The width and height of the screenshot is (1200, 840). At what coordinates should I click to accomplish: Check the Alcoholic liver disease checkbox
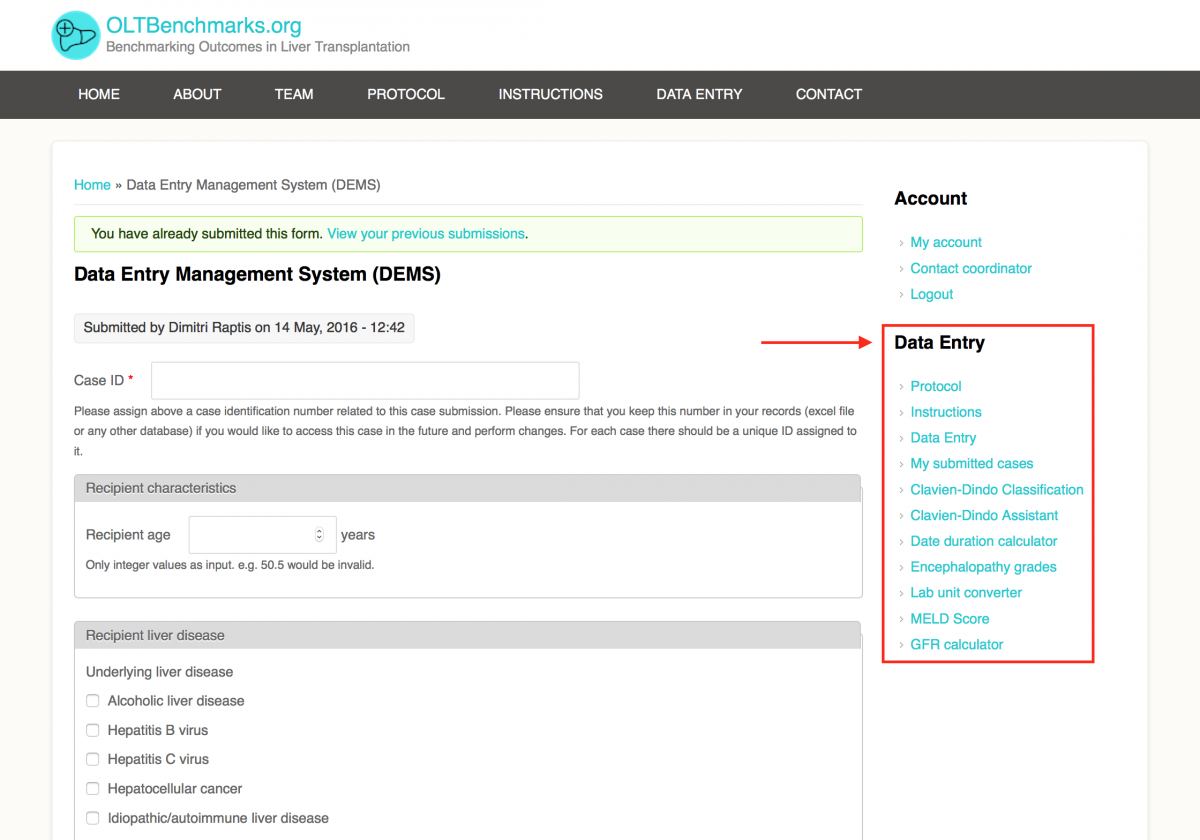[x=93, y=701]
